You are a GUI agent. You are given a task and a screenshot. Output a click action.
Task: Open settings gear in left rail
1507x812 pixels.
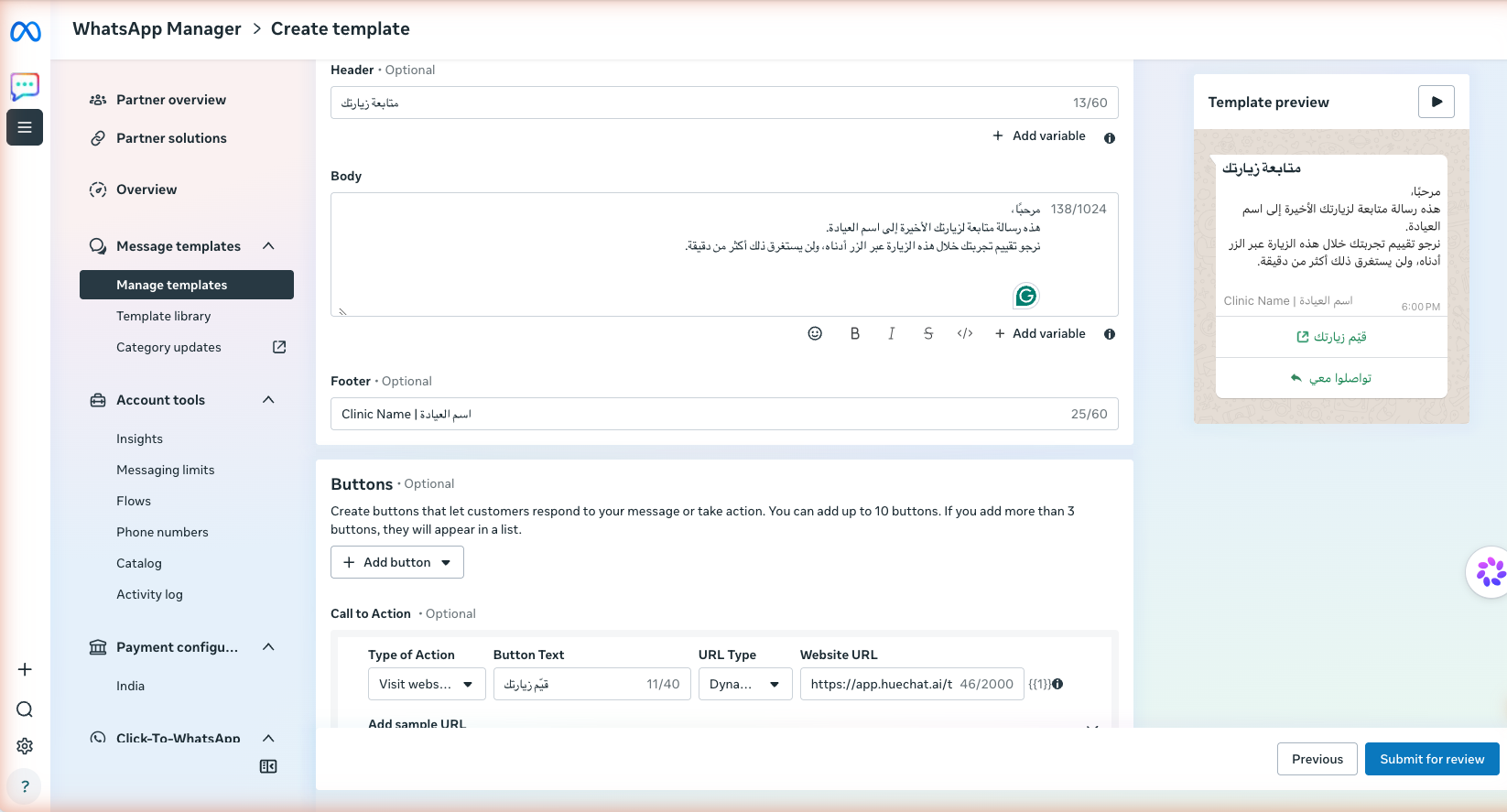tap(25, 746)
